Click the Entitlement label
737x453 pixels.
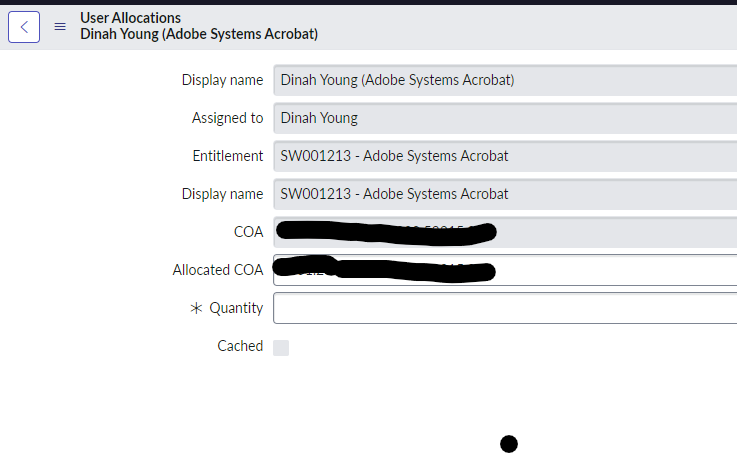pos(228,156)
